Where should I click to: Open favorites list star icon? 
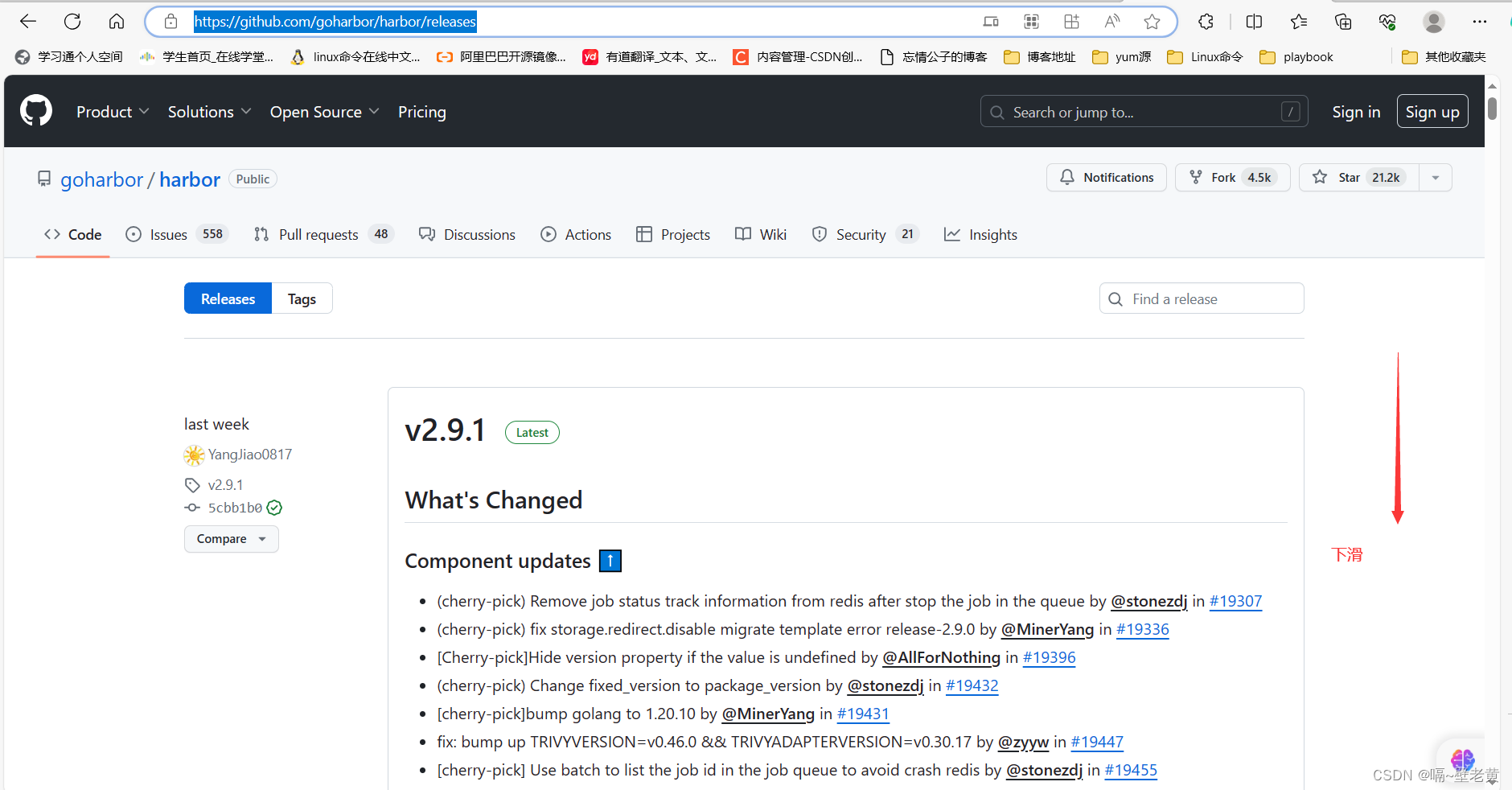point(1299,22)
